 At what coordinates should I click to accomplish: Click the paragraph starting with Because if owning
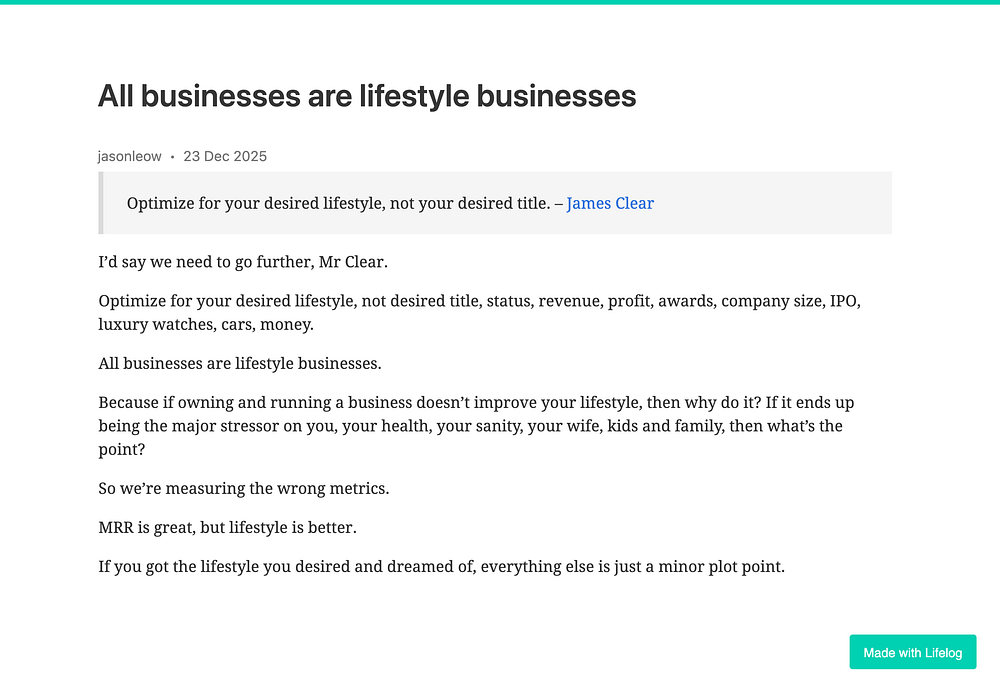[x=476, y=403]
